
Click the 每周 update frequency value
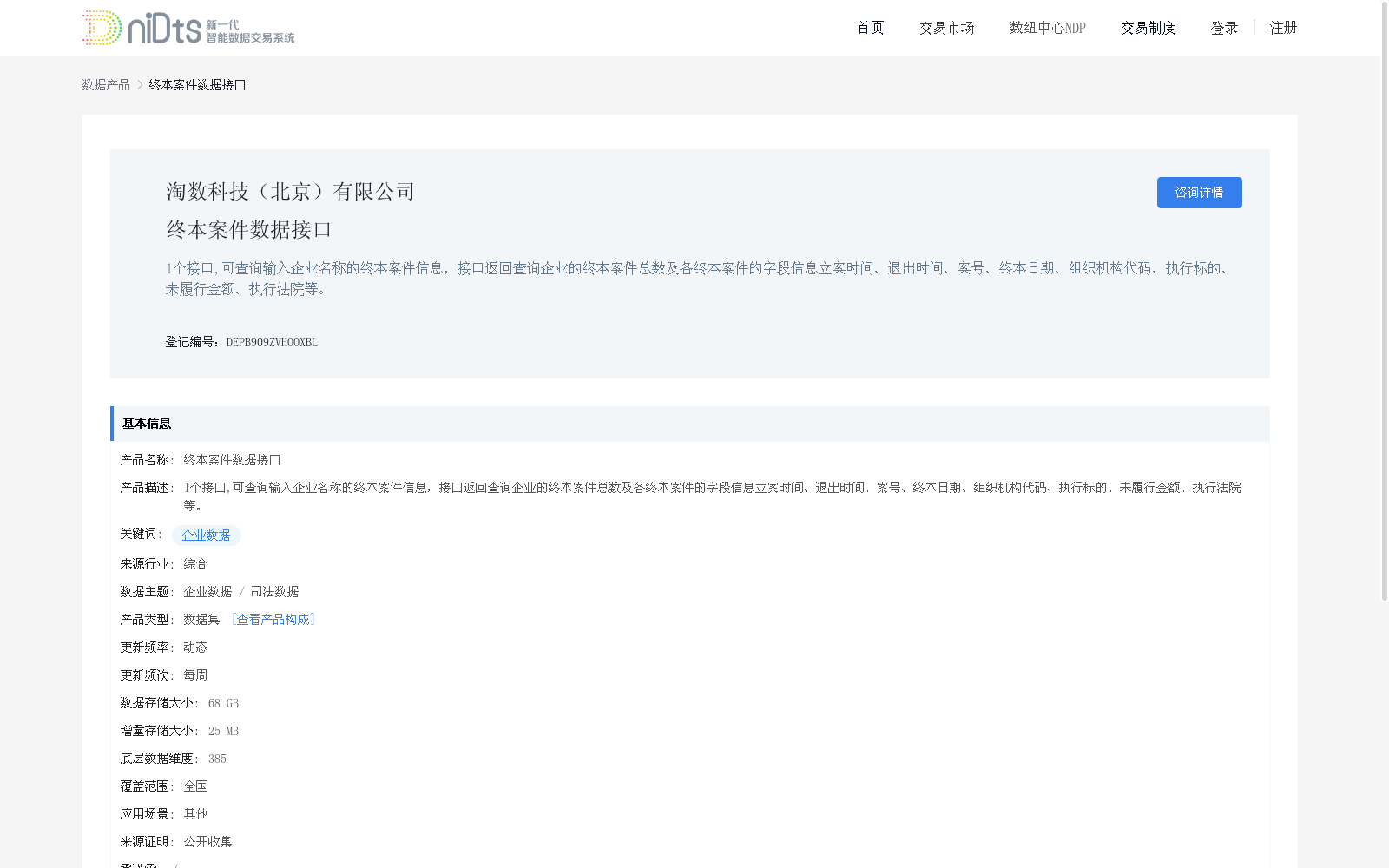pyautogui.click(x=195, y=674)
